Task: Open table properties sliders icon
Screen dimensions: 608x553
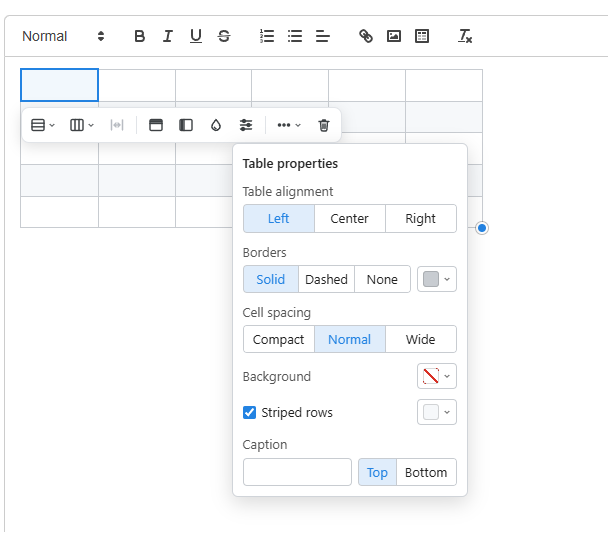Action: coord(246,125)
